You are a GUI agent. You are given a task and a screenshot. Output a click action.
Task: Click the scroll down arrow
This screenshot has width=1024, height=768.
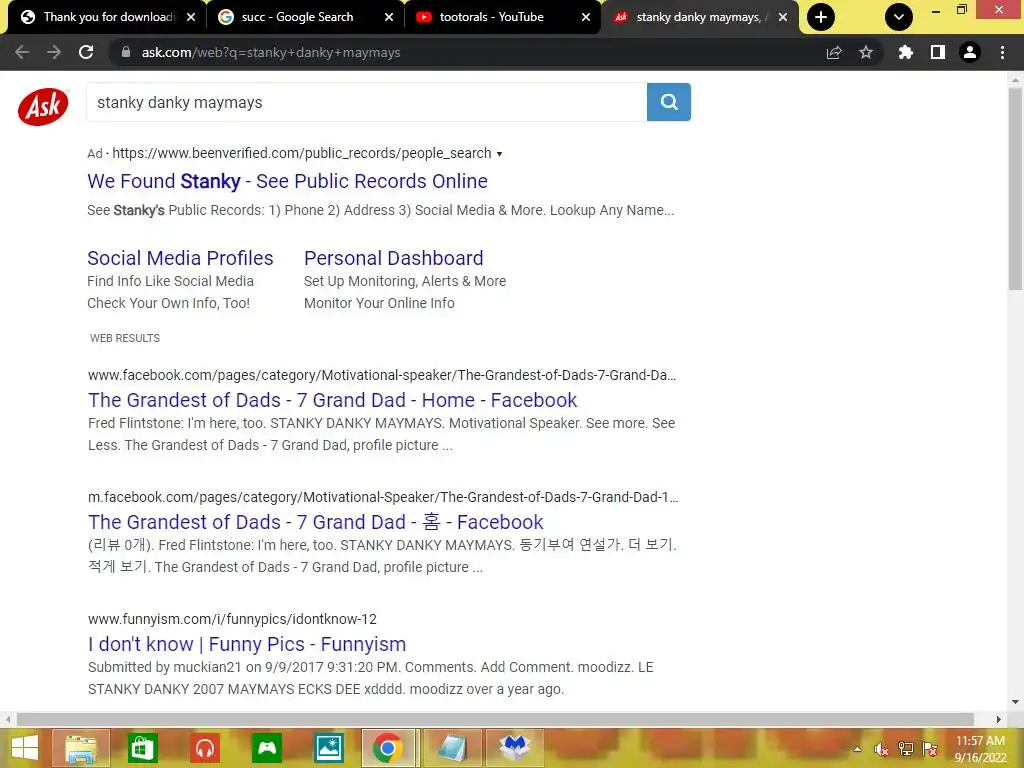tap(1015, 702)
